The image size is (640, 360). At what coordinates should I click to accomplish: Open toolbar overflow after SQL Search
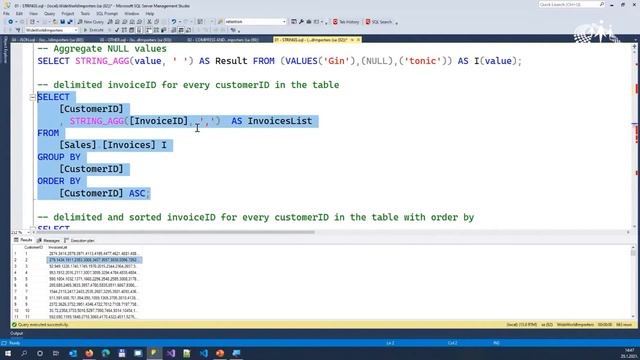click(x=396, y=23)
